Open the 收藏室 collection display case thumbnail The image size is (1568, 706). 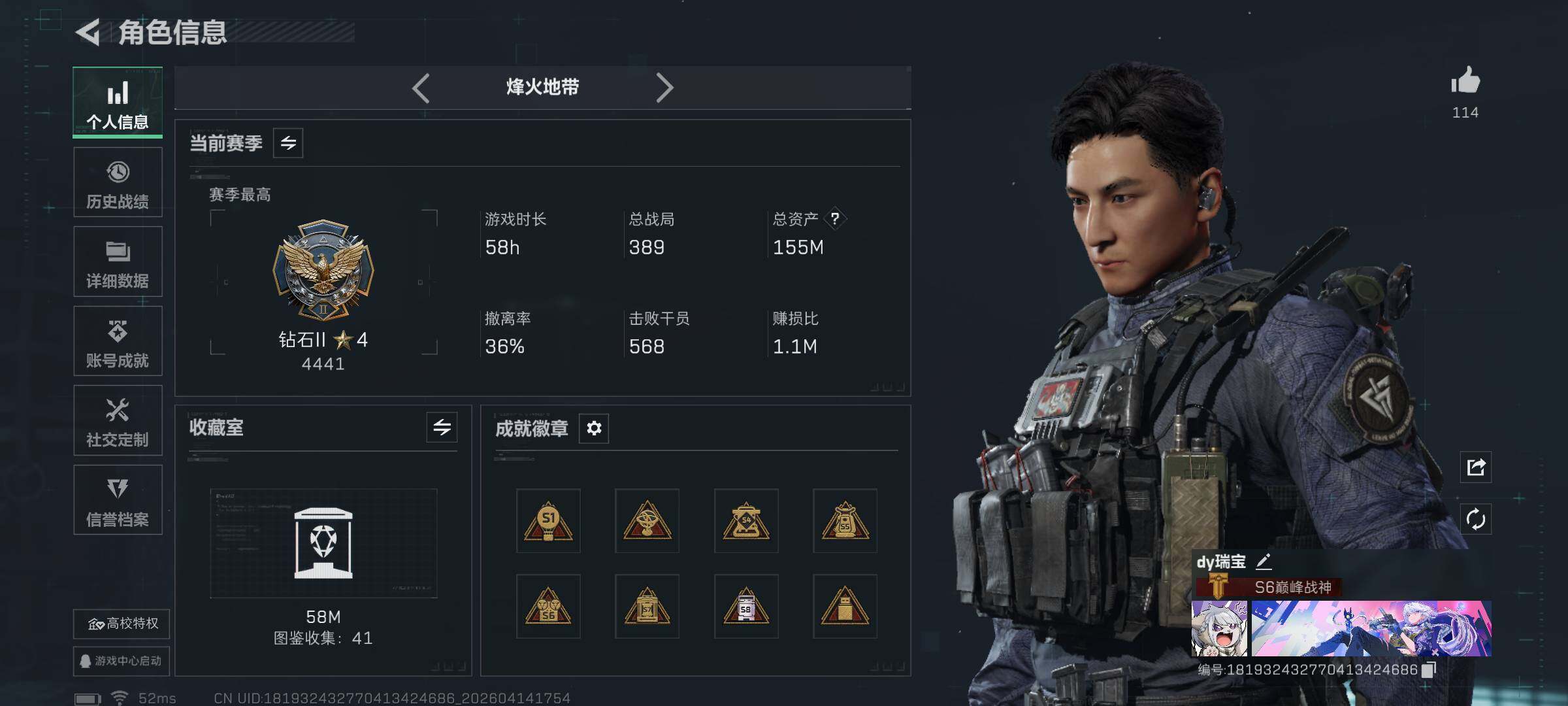coord(323,543)
